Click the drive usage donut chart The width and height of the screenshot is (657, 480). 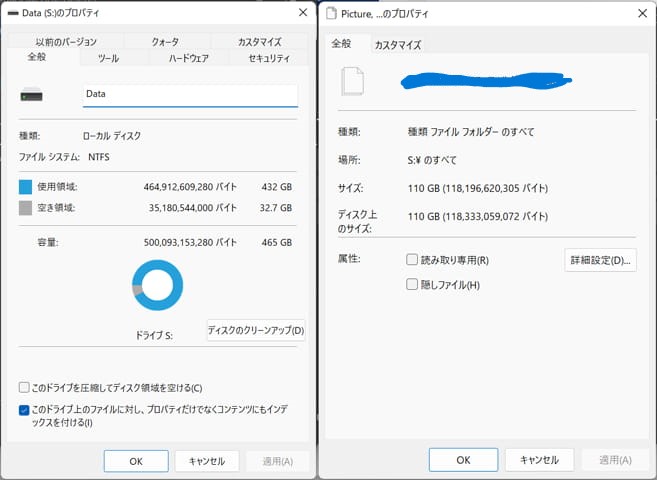click(x=158, y=285)
